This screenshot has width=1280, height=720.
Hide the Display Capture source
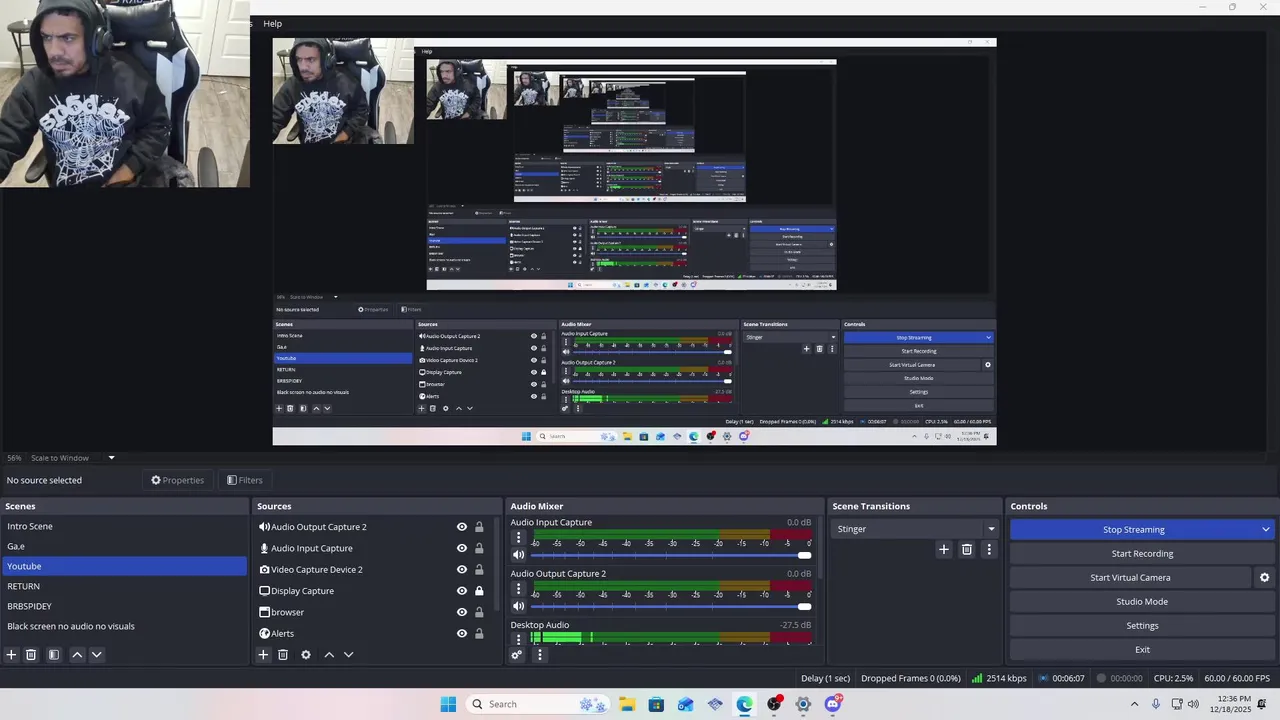(462, 591)
